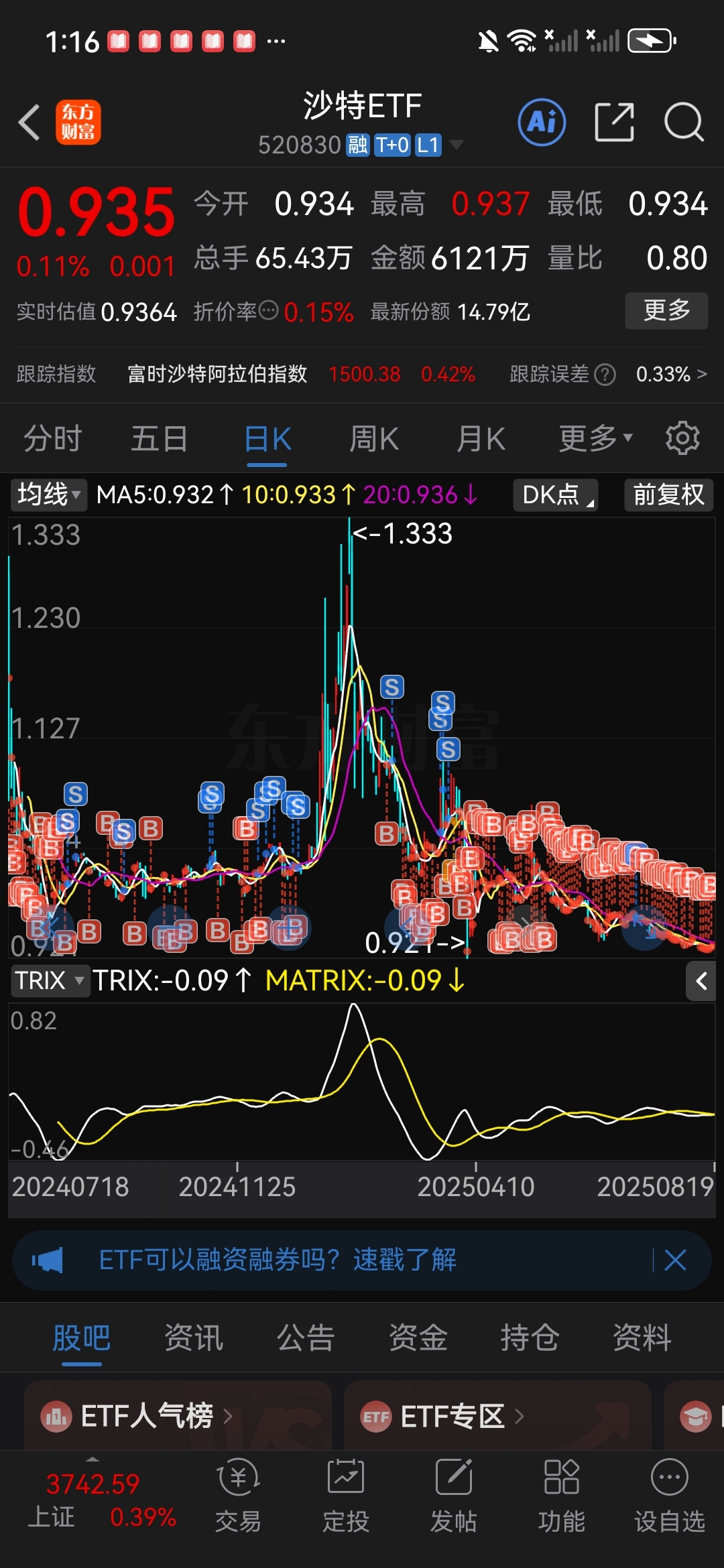Open the ETF融资融券 banner link
This screenshot has height=1568, width=724.
[x=278, y=1260]
